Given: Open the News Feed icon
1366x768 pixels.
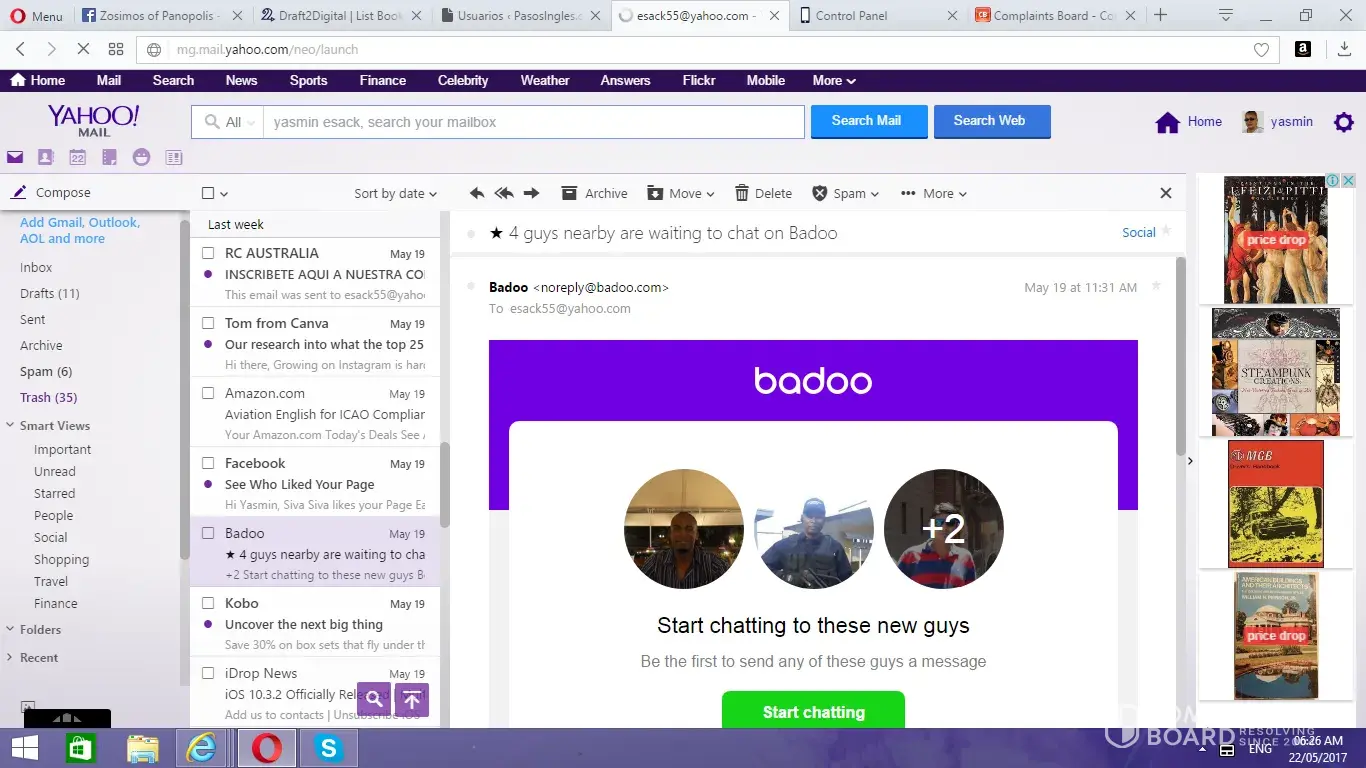Looking at the screenshot, I should [x=173, y=157].
